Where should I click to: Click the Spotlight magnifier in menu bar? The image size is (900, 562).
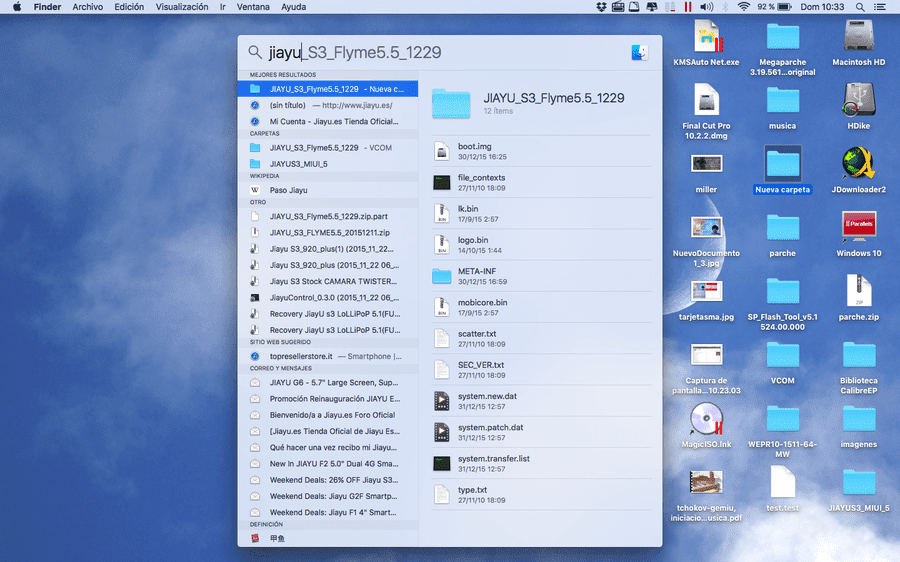coord(860,7)
